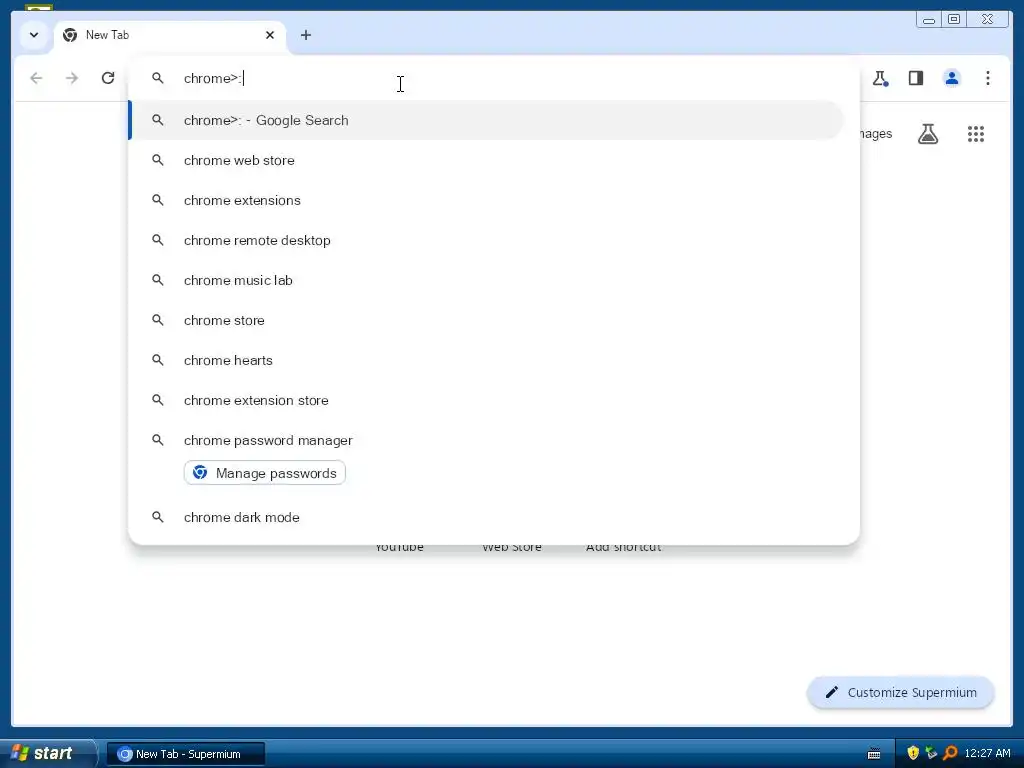The image size is (1024, 768).
Task: Minimize the Supermium window
Action: 928,20
